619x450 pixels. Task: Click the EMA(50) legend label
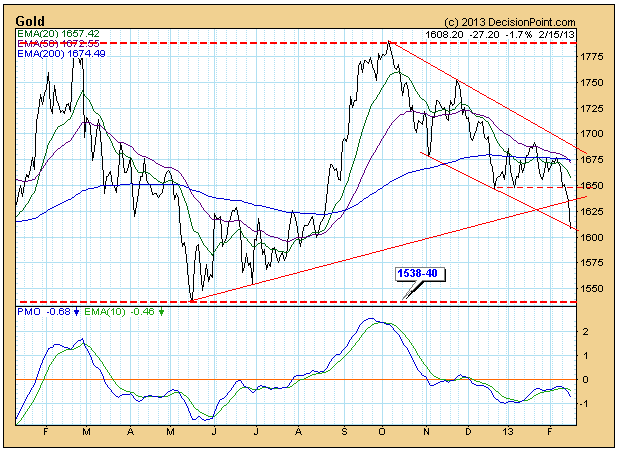pos(58,43)
